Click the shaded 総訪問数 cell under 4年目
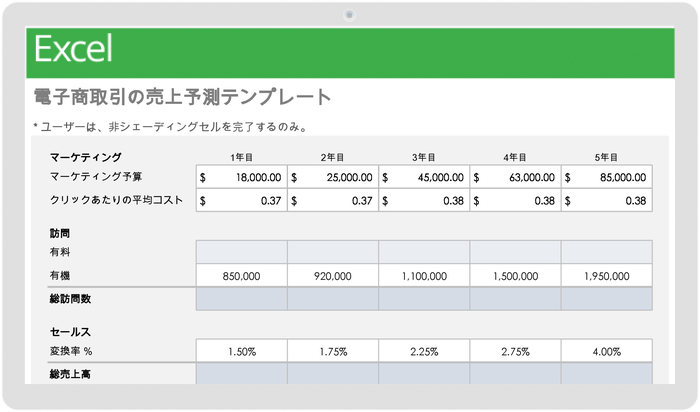 click(515, 299)
